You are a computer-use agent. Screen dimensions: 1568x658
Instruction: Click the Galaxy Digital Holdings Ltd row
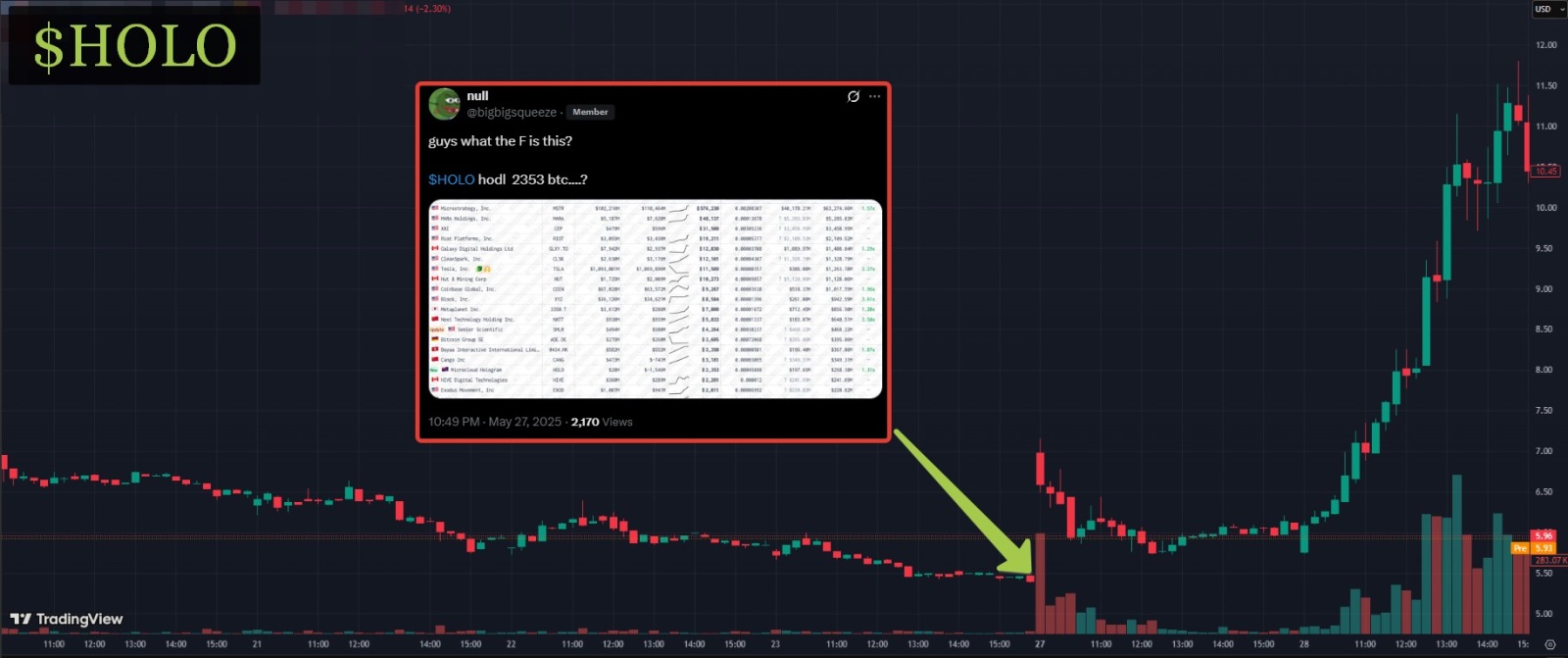[x=655, y=249]
